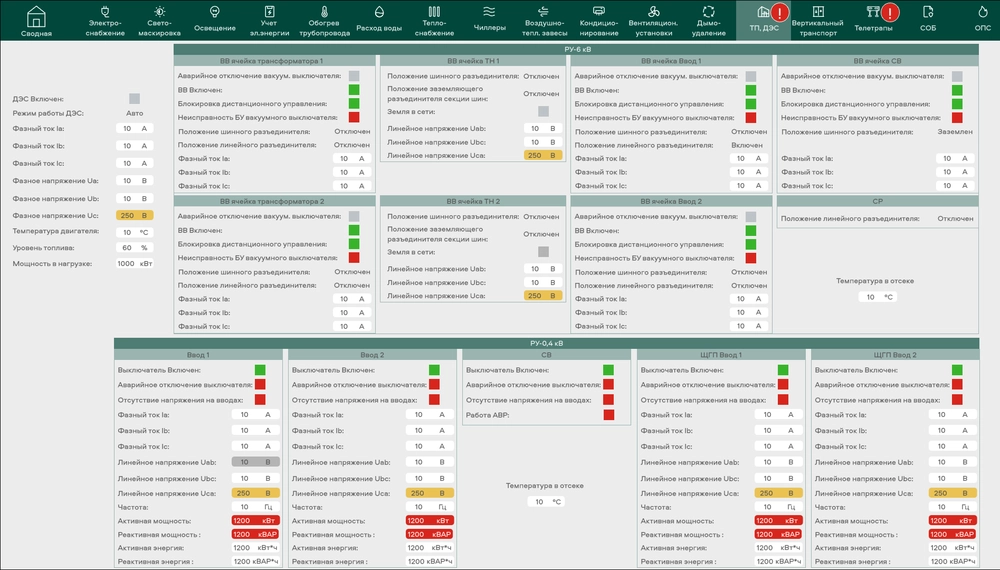Click the alert badge on Телетрапы
Image resolution: width=1000 pixels, height=570 pixels.
pos(889,13)
